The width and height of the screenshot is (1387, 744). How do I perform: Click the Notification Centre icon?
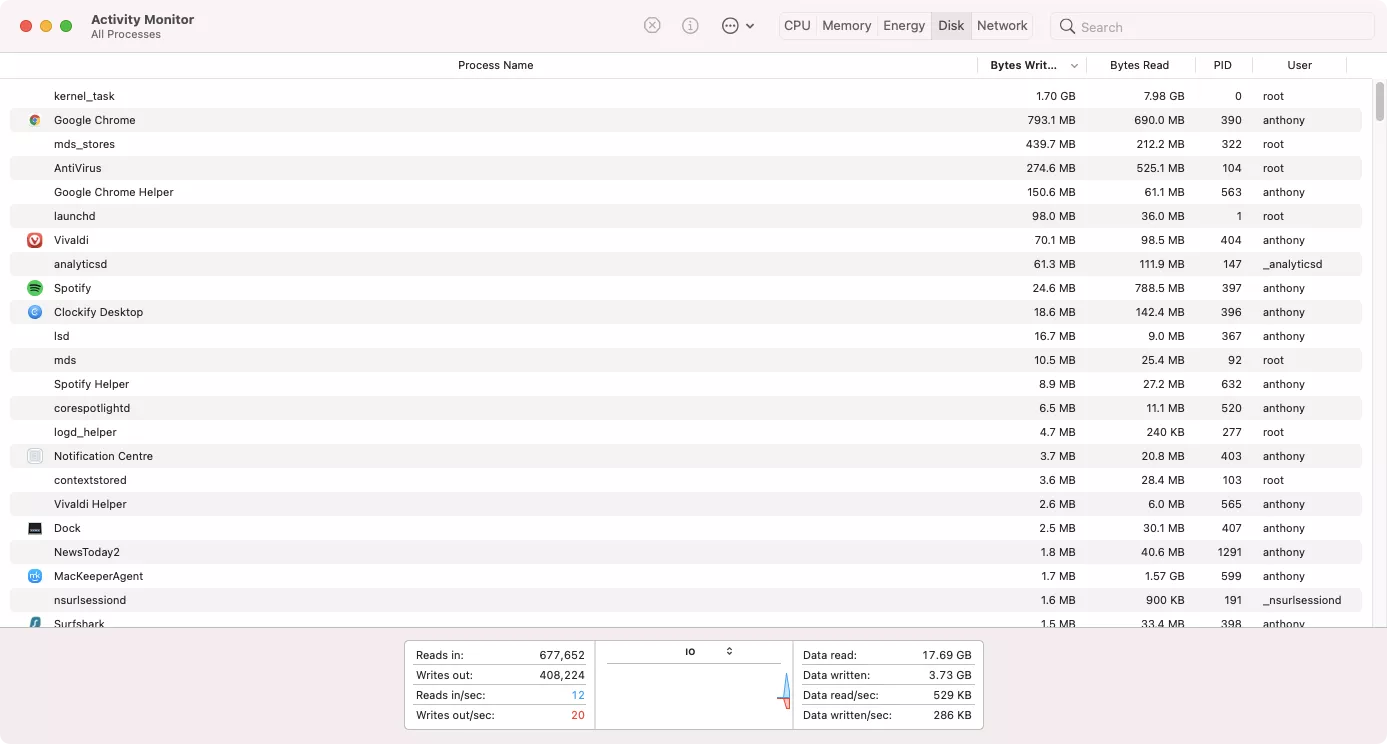[x=35, y=456]
